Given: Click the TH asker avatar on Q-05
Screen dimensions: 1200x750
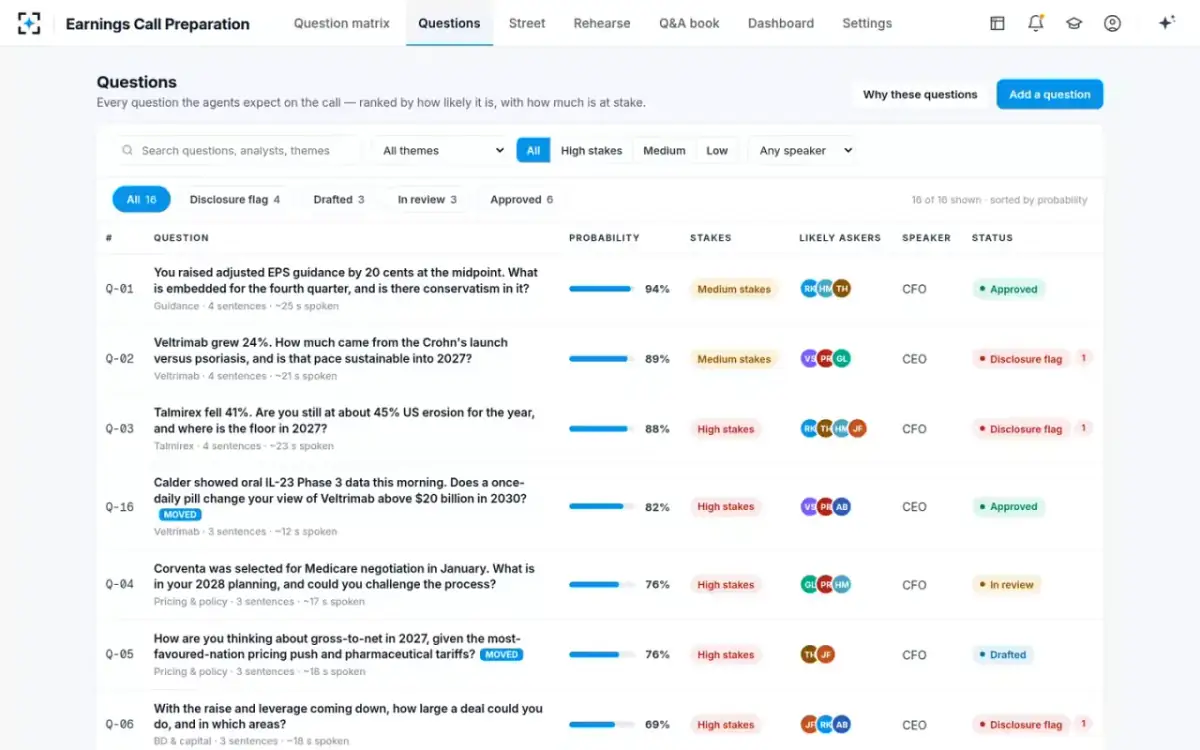Looking at the screenshot, I should (810, 655).
